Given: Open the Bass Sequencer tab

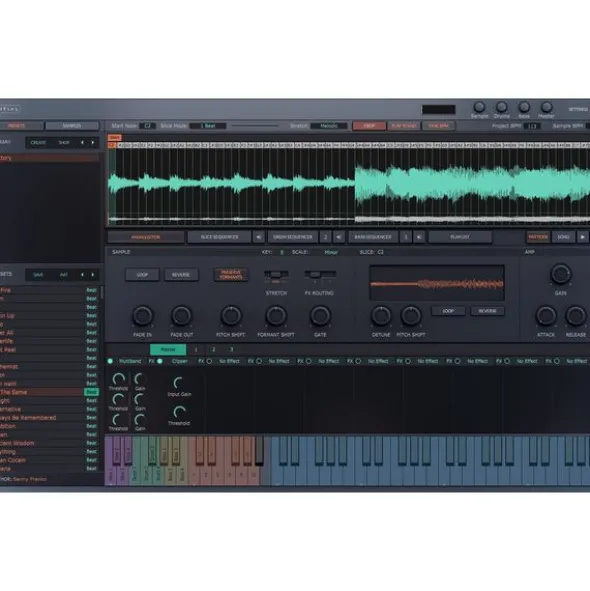Looking at the screenshot, I should (x=373, y=237).
